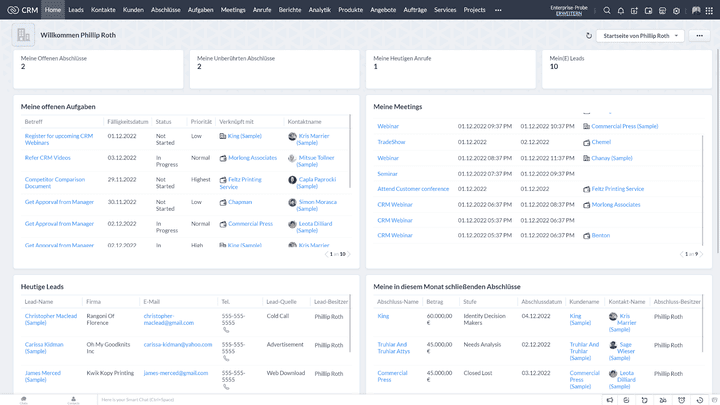The image size is (720, 405).
Task: Click into the Smart Chat input field
Action: coord(349,400)
